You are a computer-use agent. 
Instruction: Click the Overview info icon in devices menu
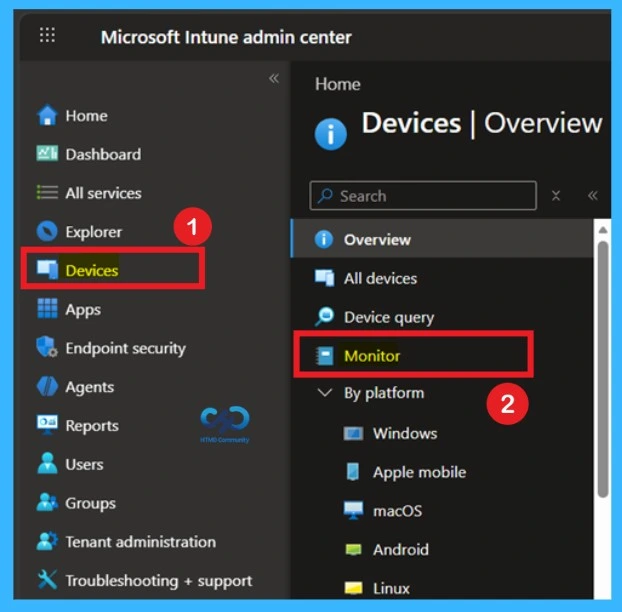(x=324, y=239)
